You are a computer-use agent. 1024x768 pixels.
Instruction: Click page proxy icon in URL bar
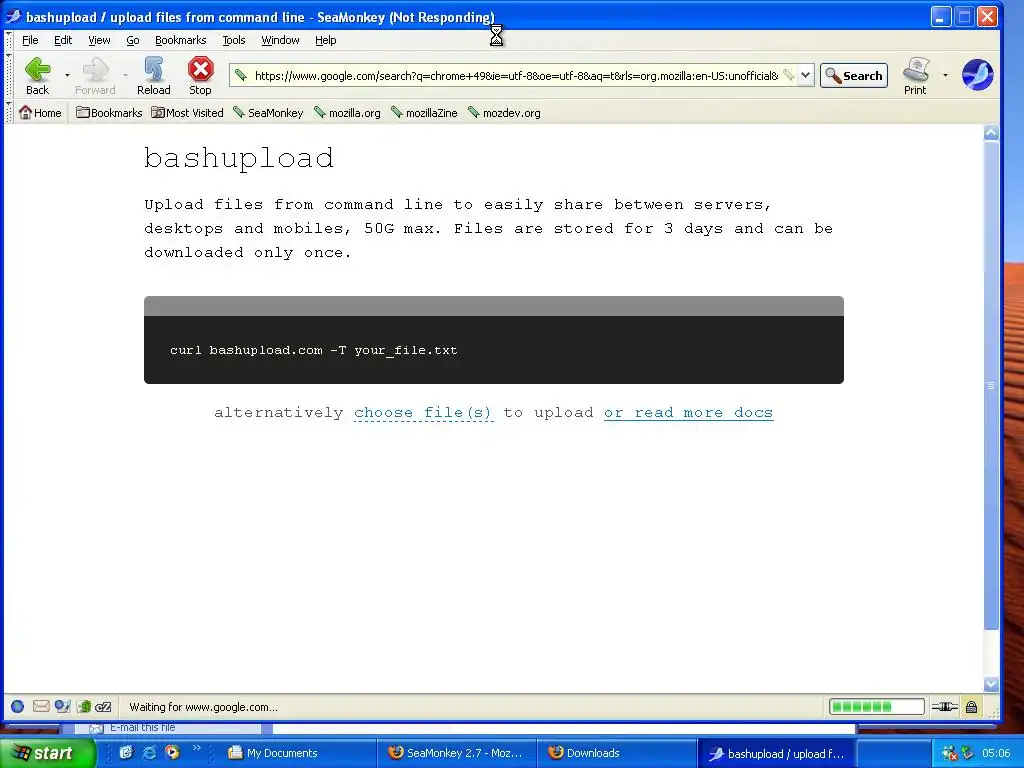click(241, 76)
